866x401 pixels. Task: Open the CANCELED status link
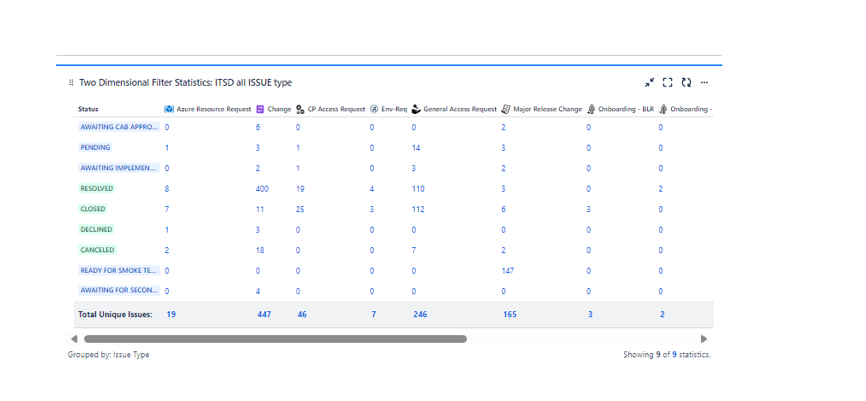click(98, 250)
